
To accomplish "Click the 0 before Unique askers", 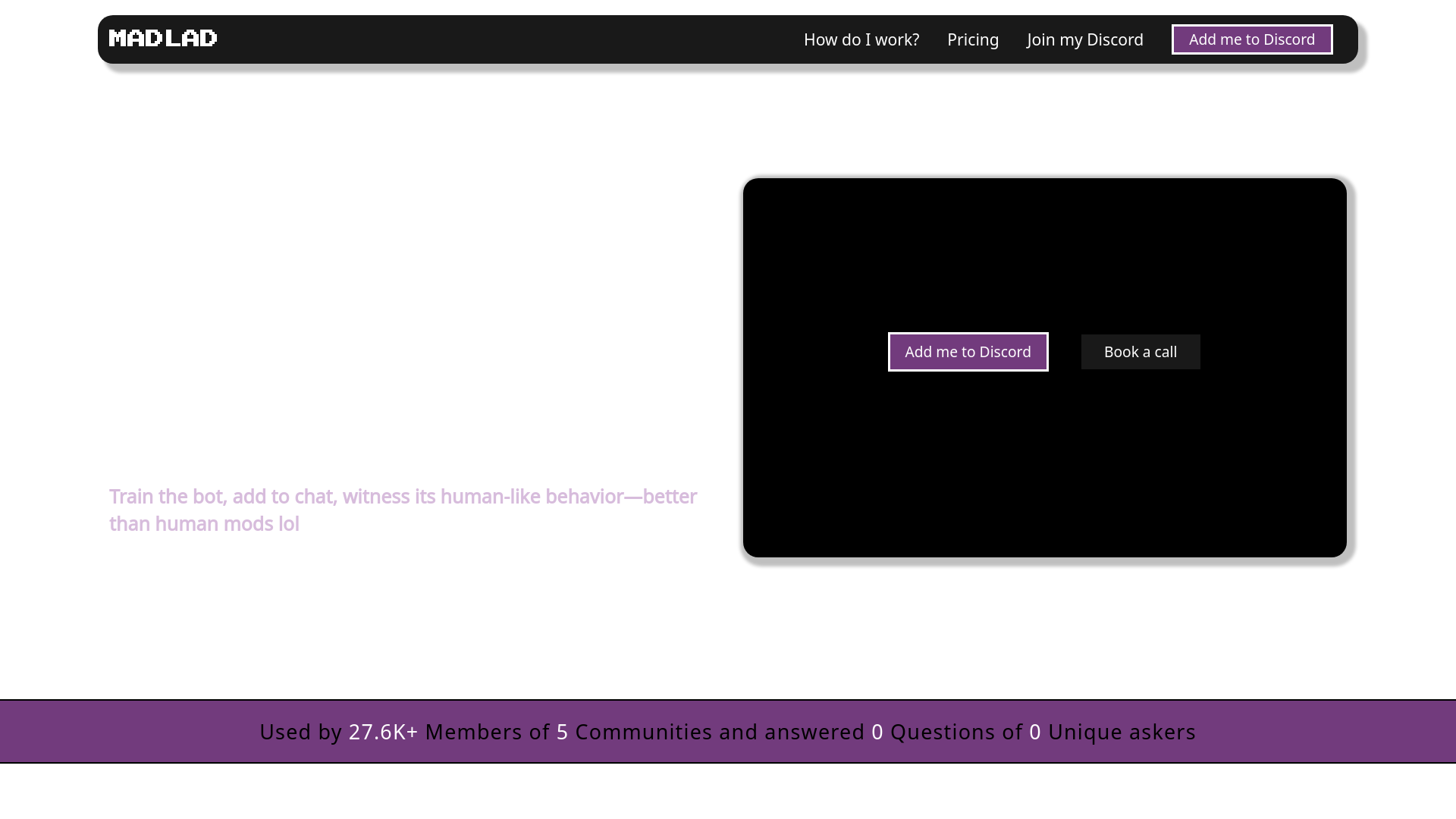I will [x=1034, y=732].
